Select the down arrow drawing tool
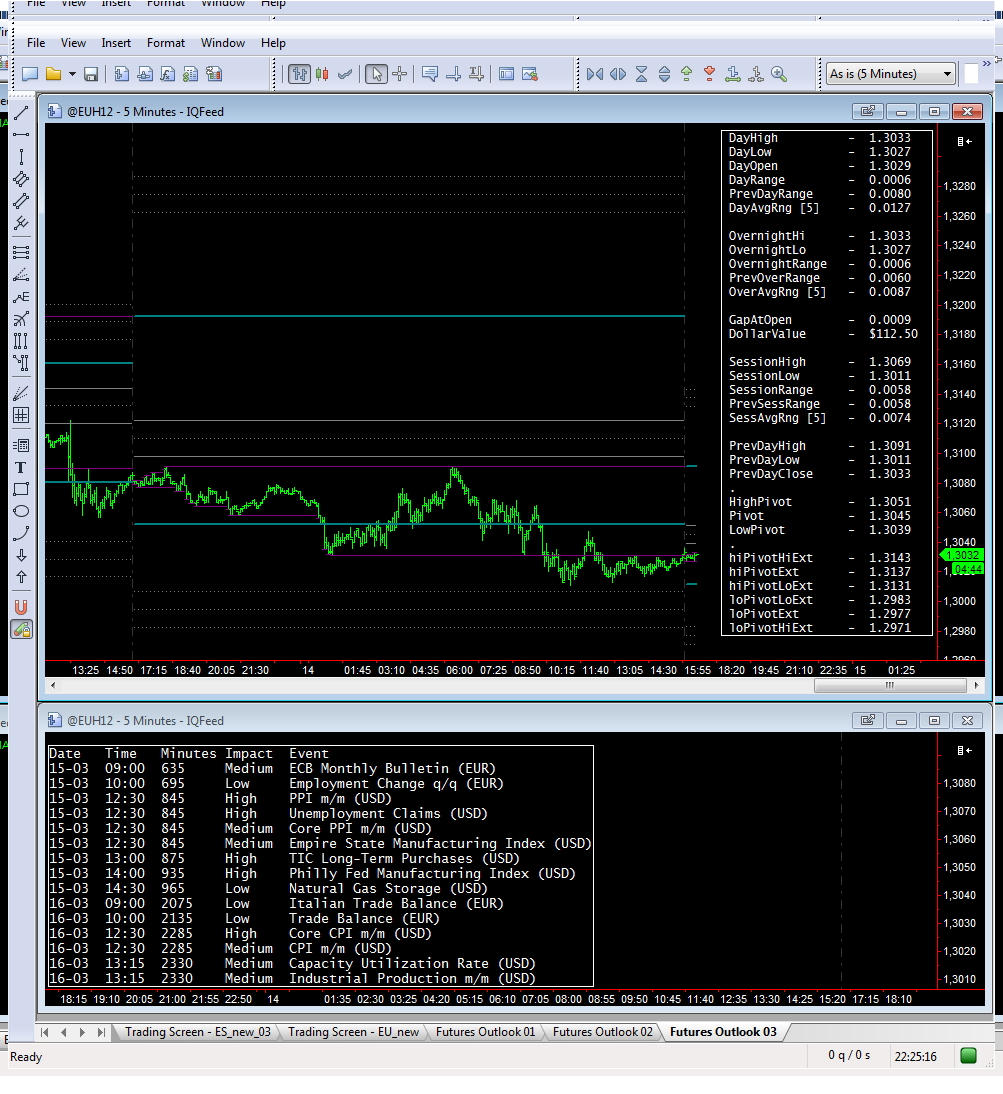This screenshot has width=1003, height=1094. coord(21,555)
